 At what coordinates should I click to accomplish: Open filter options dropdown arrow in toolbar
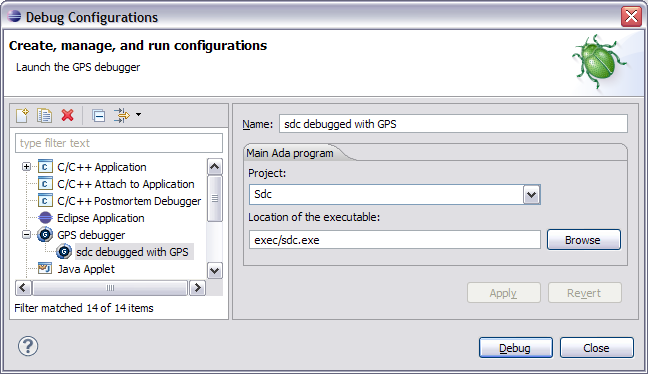(138, 114)
